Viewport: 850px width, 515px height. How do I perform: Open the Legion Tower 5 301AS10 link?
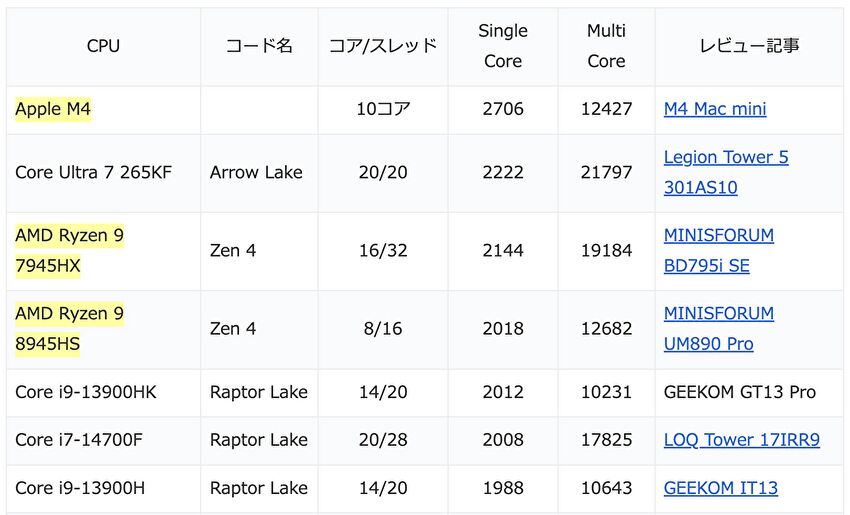click(725, 158)
